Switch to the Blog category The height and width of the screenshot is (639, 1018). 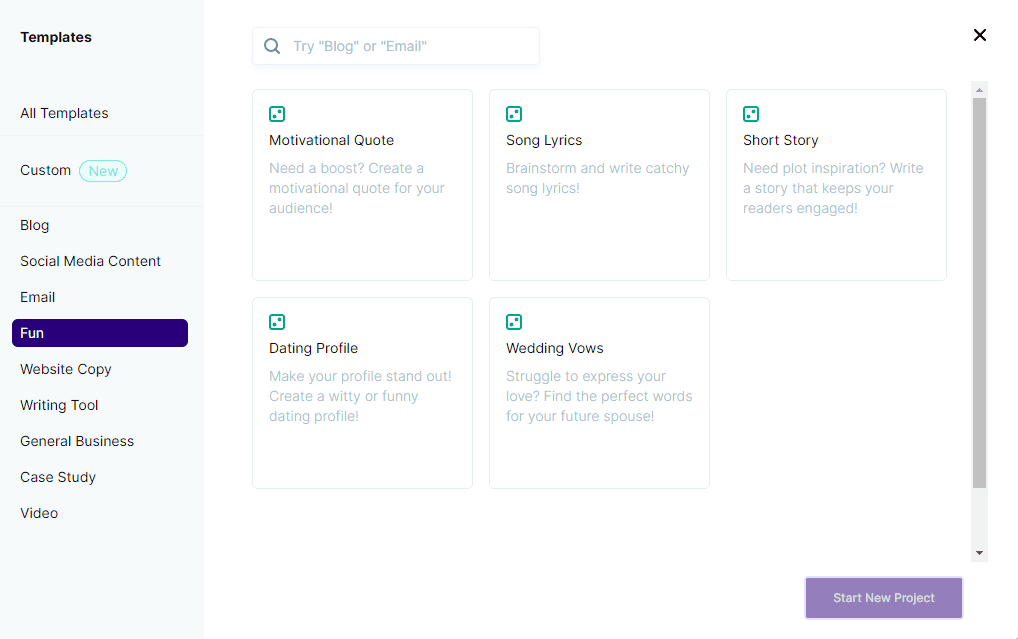tap(35, 225)
